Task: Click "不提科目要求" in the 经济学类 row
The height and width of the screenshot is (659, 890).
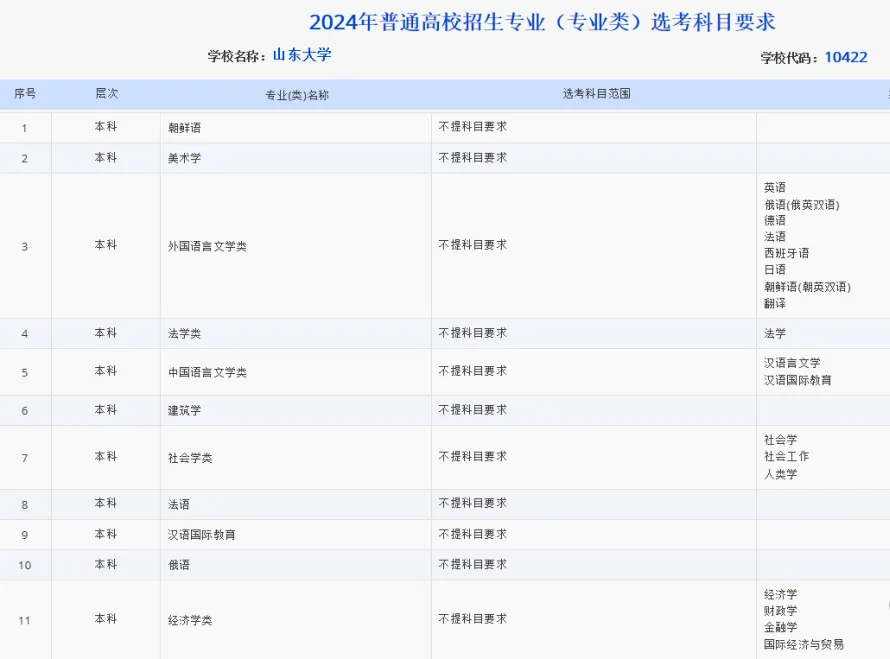Action: click(x=472, y=619)
